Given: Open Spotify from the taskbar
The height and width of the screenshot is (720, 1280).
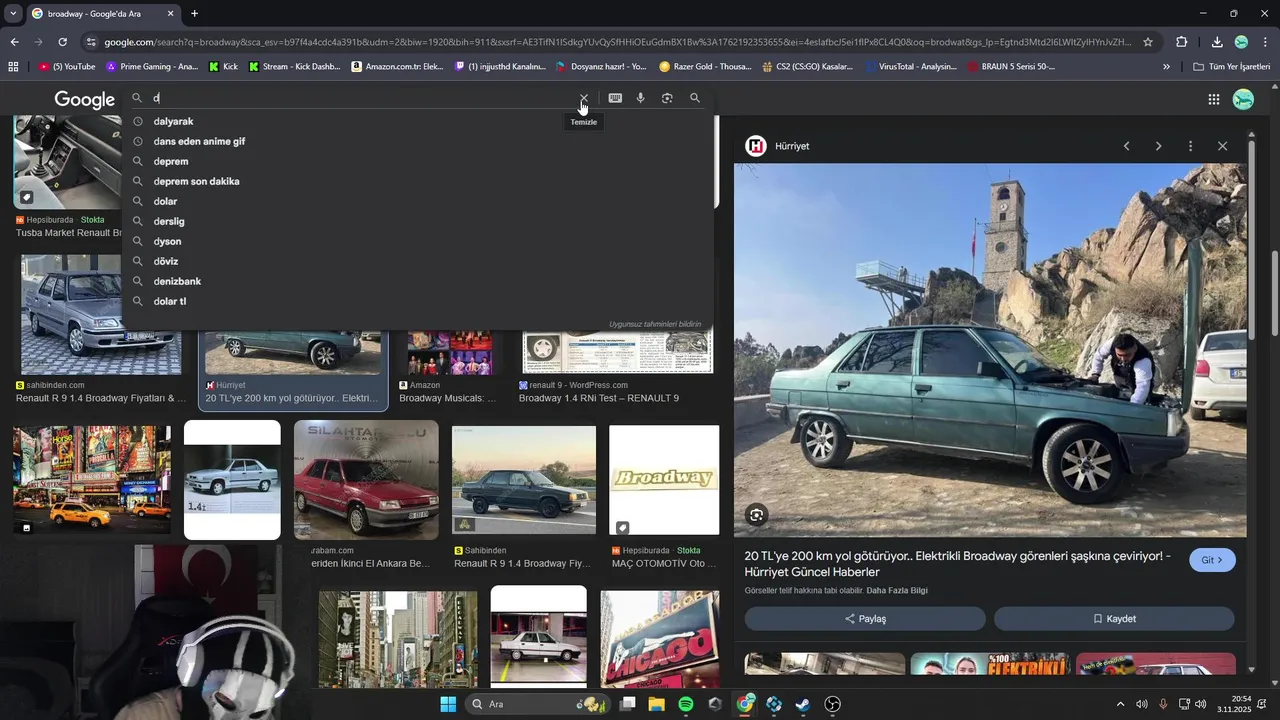Looking at the screenshot, I should pyautogui.click(x=686, y=704).
